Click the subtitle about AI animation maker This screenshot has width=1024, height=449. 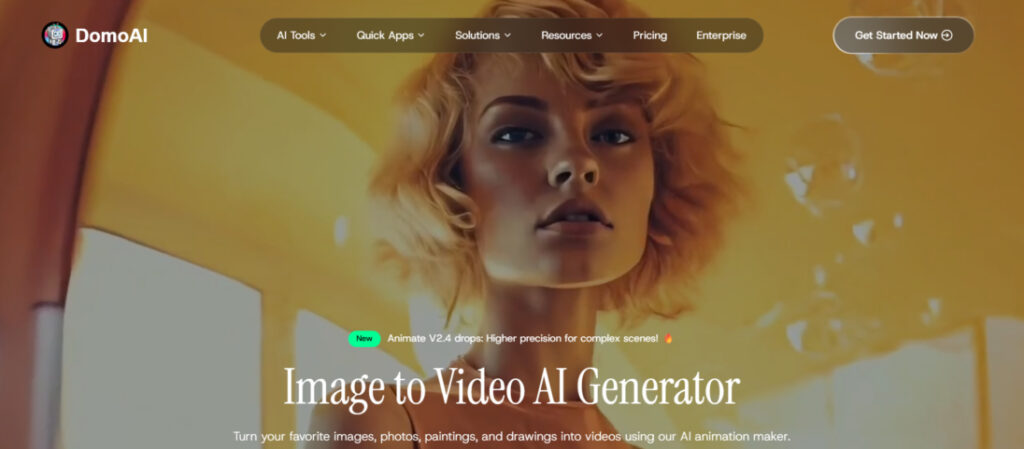pyautogui.click(x=511, y=437)
